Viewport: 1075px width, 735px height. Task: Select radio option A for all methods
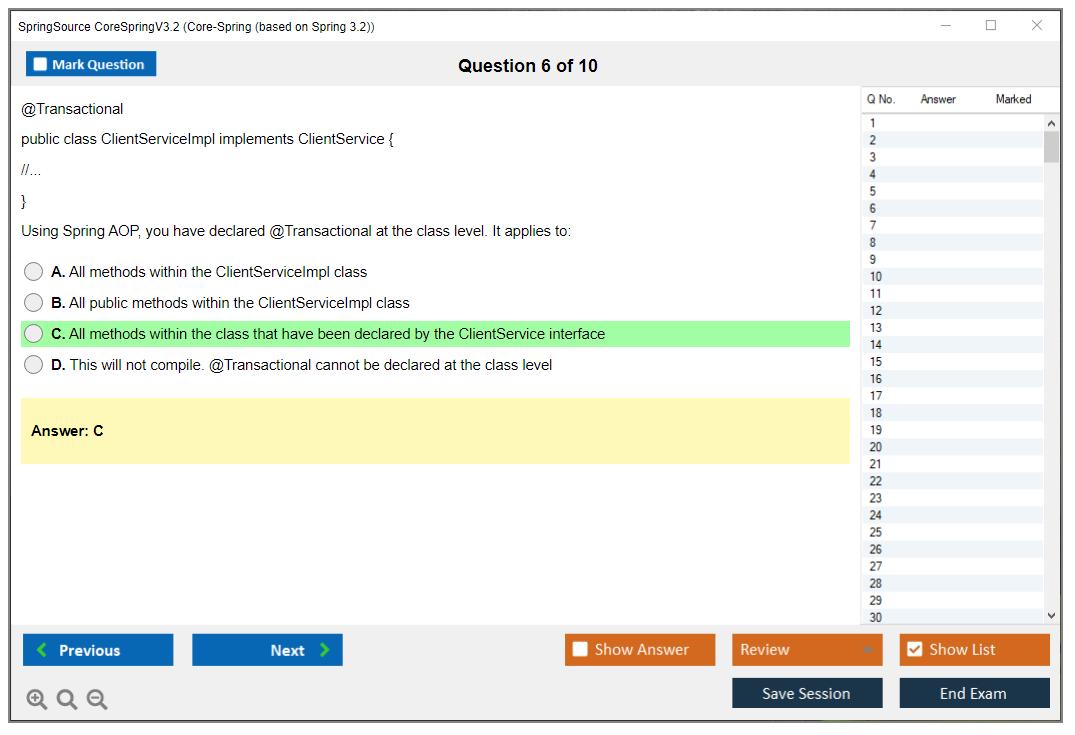coord(34,272)
